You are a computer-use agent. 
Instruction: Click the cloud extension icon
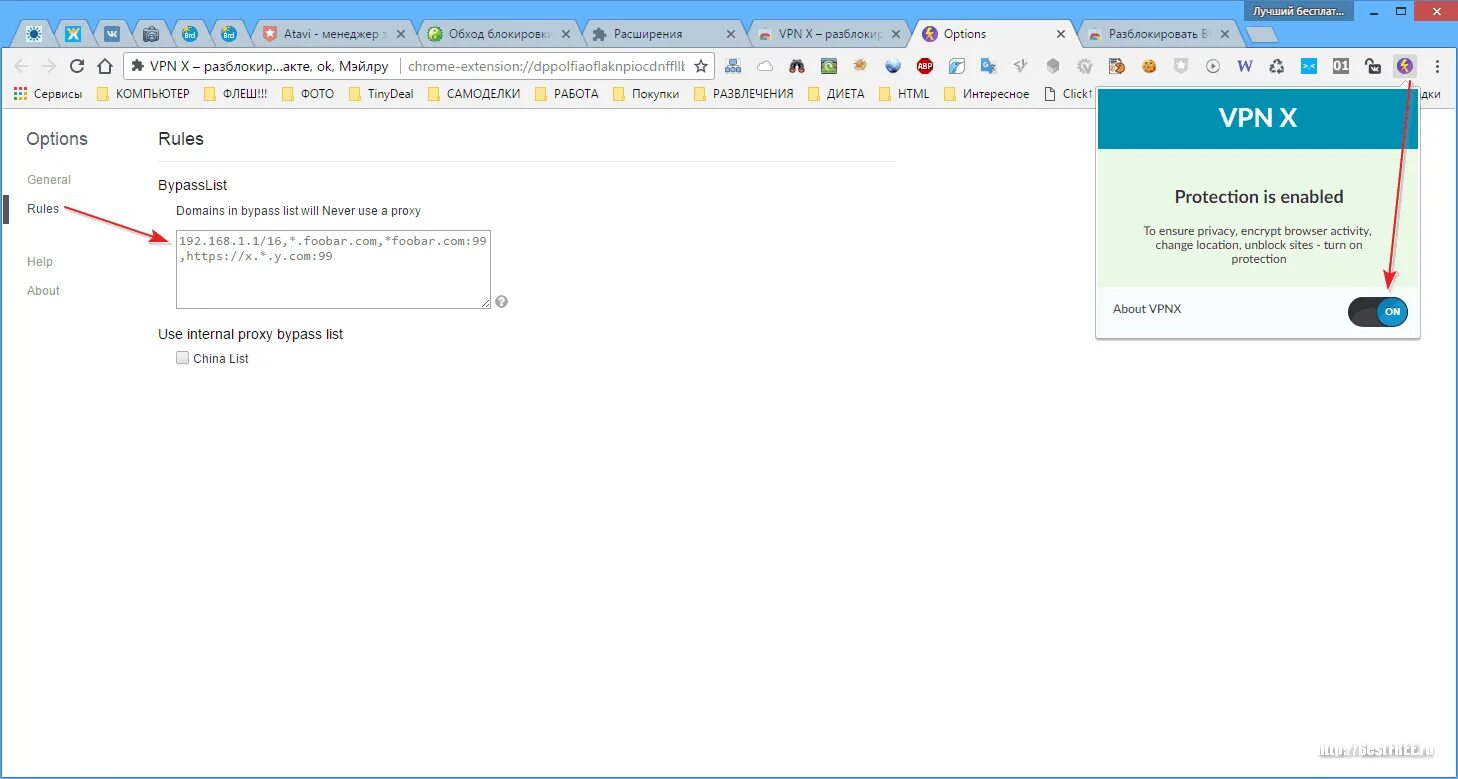point(765,67)
